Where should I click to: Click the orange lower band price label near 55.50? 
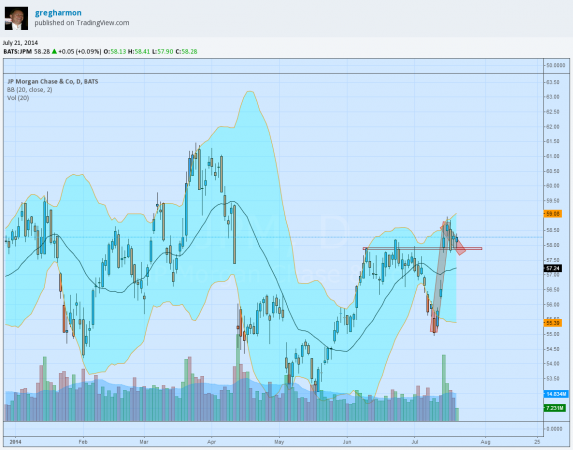click(553, 323)
